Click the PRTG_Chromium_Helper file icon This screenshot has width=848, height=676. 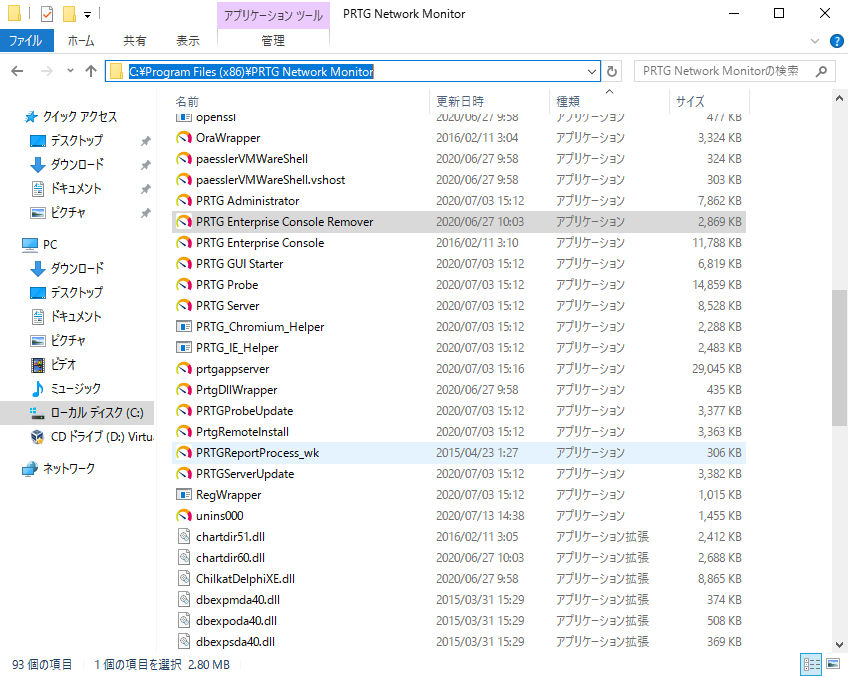coord(184,327)
